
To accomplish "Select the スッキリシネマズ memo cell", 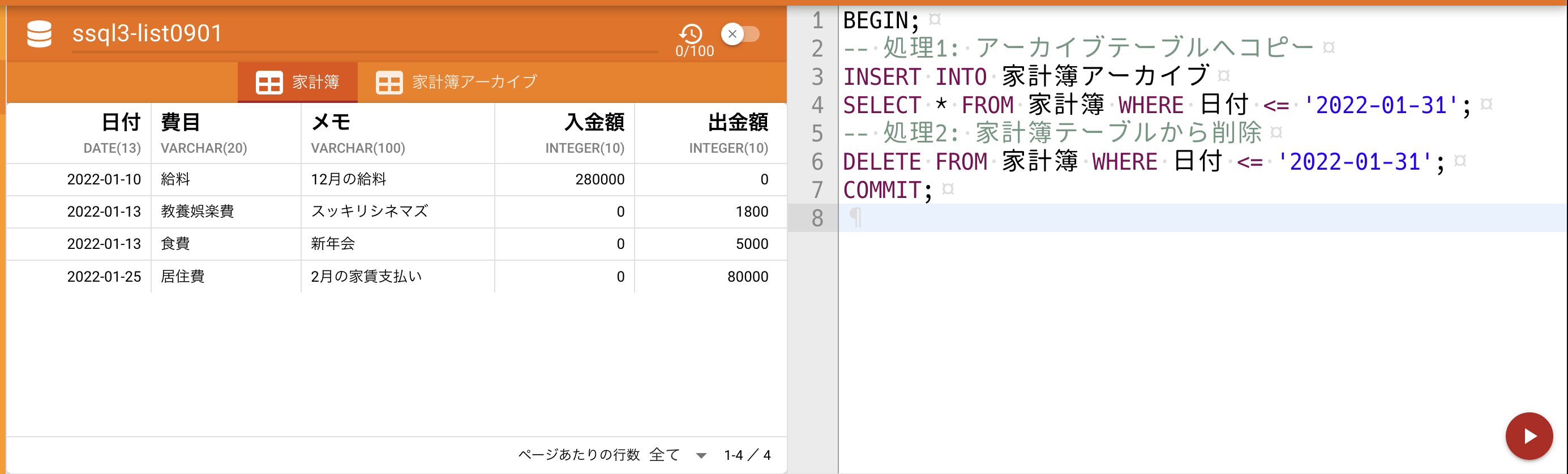I will [398, 212].
